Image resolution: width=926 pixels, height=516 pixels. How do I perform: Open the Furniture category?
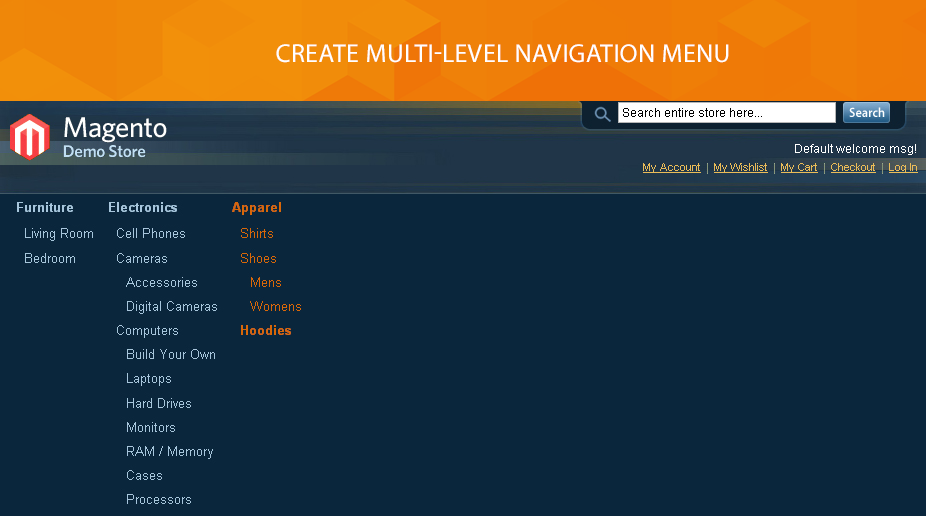[x=45, y=208]
